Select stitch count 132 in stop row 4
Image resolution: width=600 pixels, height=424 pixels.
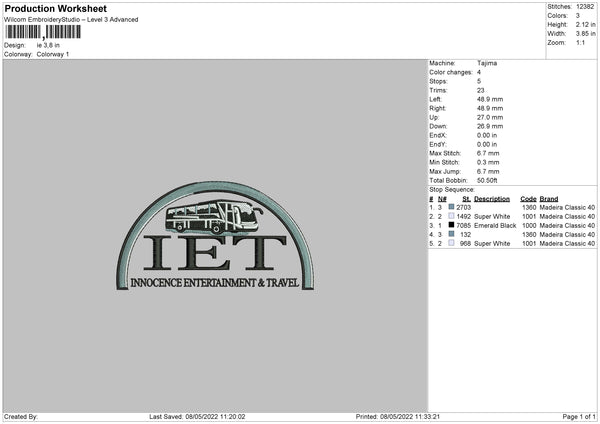tap(465, 235)
